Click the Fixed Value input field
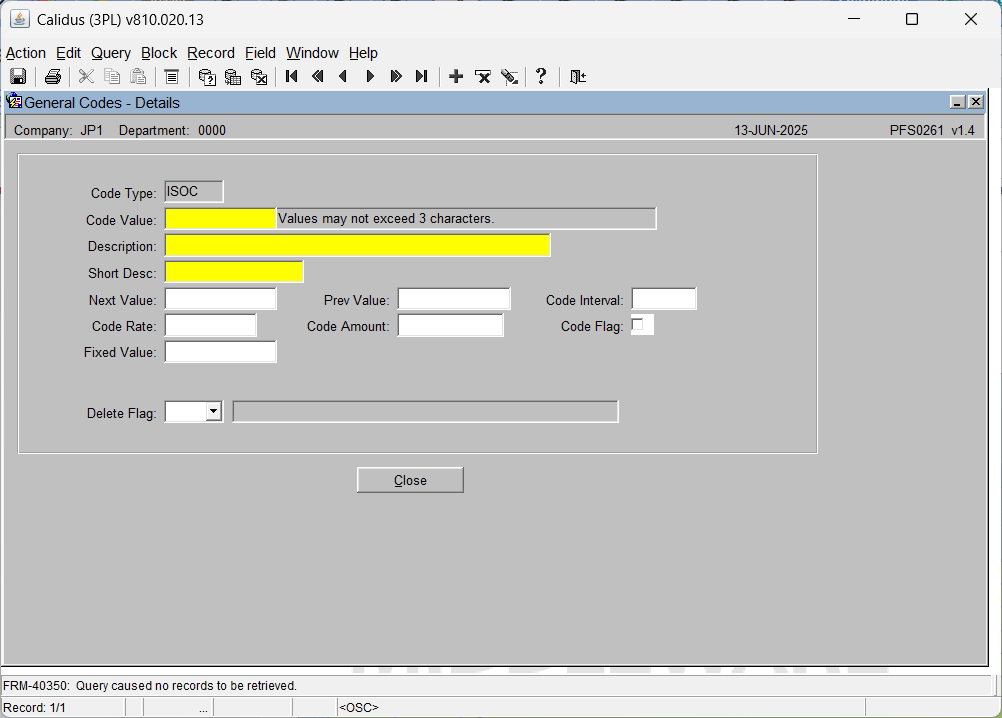 220,351
